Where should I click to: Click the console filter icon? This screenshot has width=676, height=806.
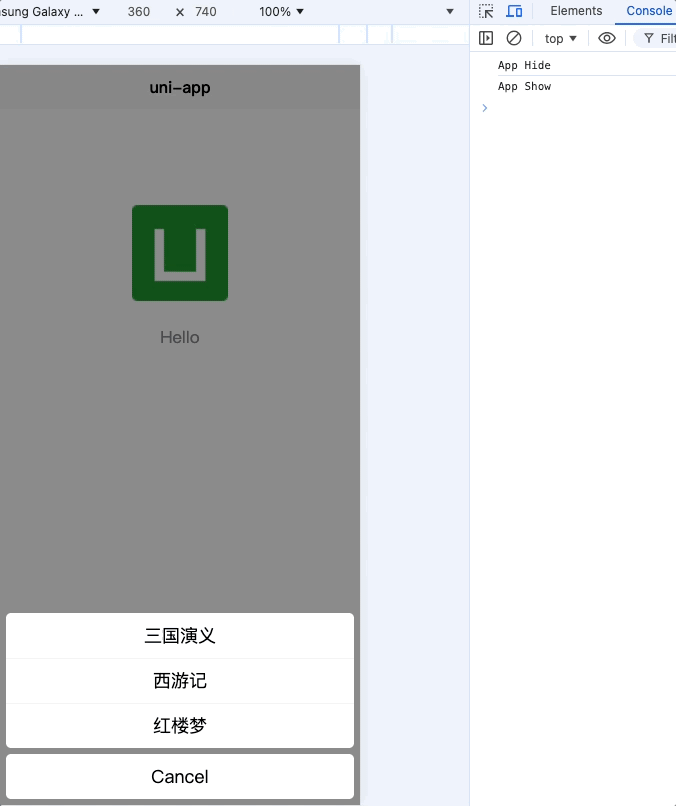click(x=649, y=38)
